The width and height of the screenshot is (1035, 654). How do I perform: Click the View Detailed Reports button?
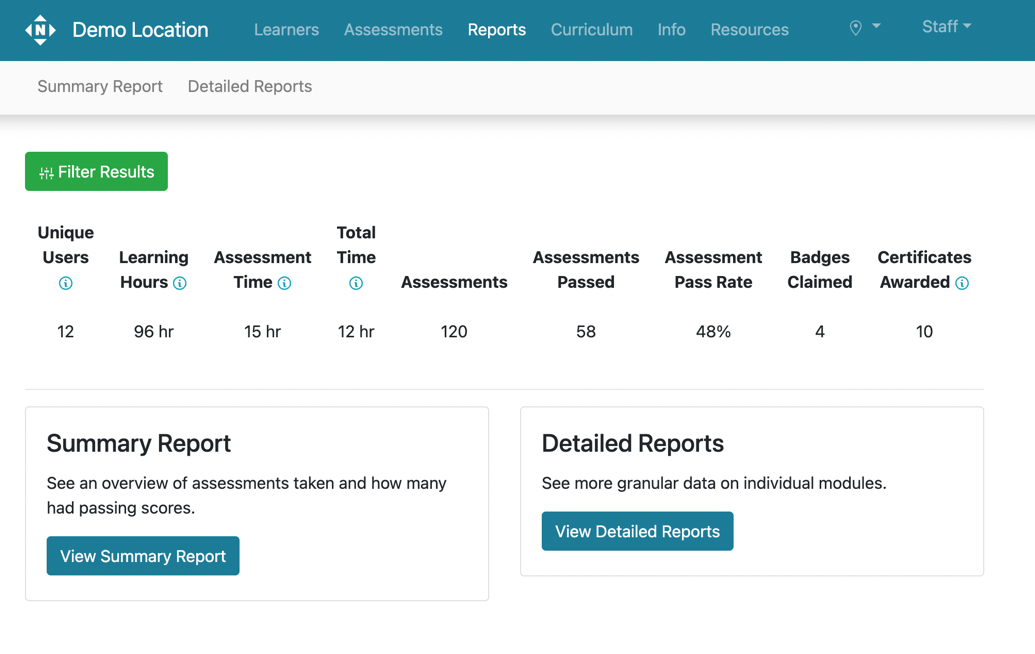click(638, 531)
